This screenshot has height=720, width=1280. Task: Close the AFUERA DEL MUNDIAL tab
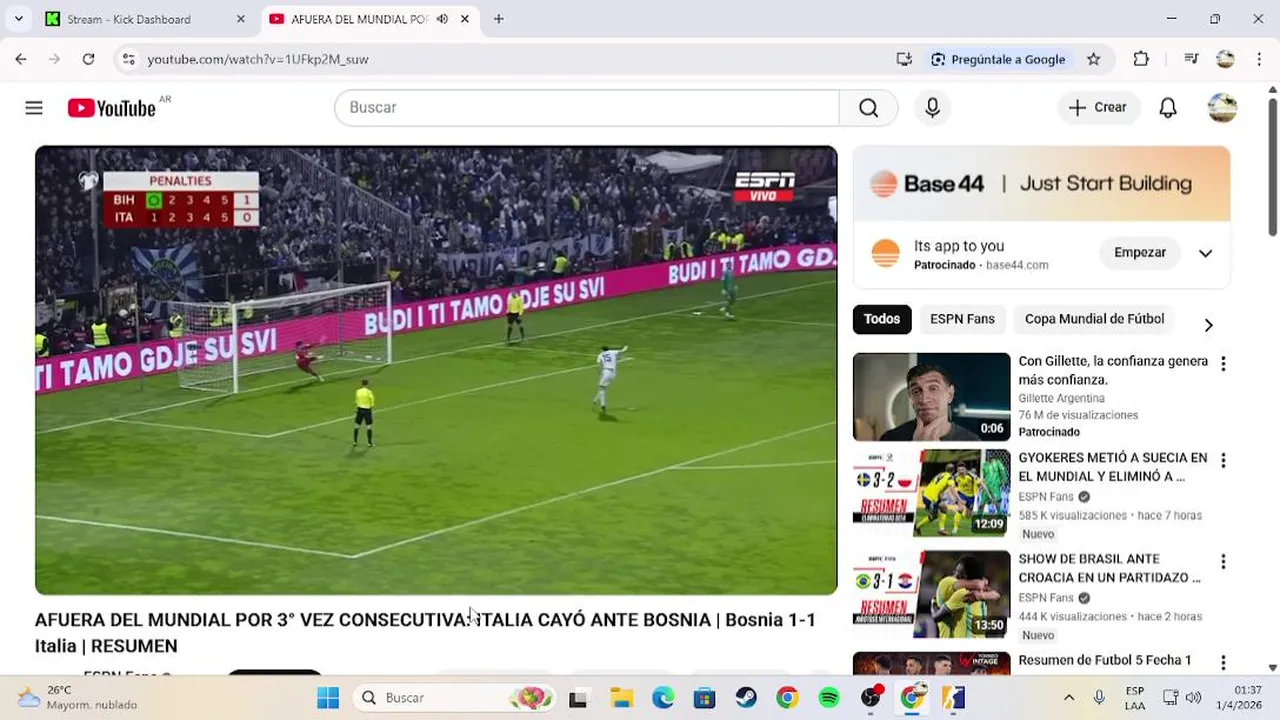(464, 19)
